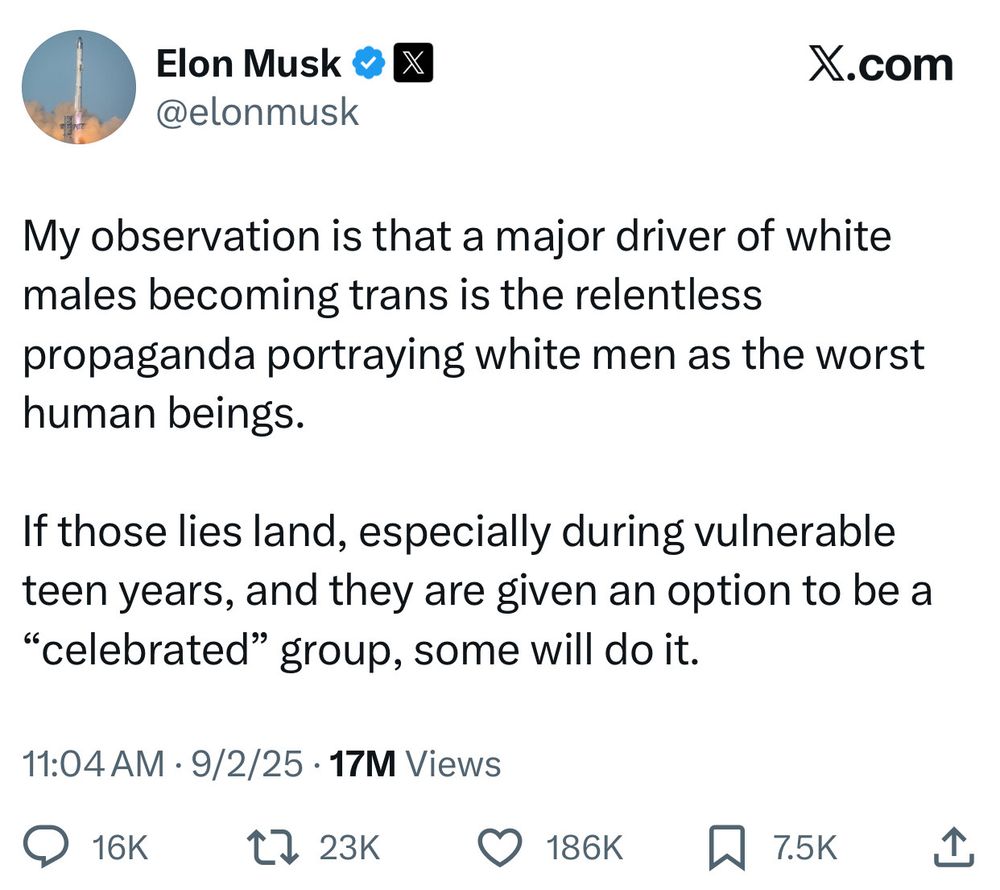Click the 9/2/25 post date
Screen dimensions: 1000x890
[247, 764]
